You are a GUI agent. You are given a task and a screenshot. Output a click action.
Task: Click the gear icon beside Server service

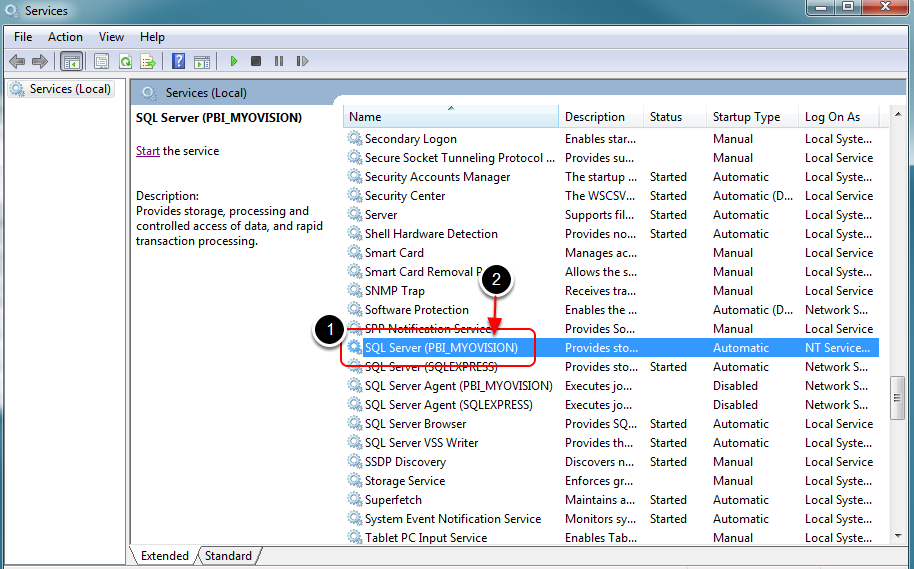(354, 215)
